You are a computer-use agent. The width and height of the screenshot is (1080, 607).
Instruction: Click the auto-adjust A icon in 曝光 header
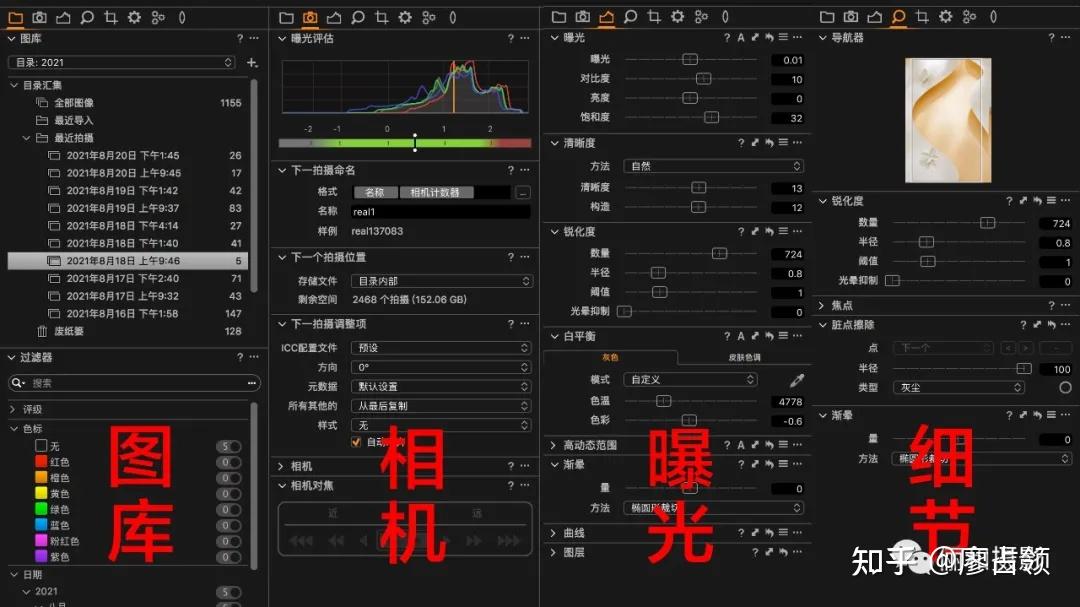(741, 37)
